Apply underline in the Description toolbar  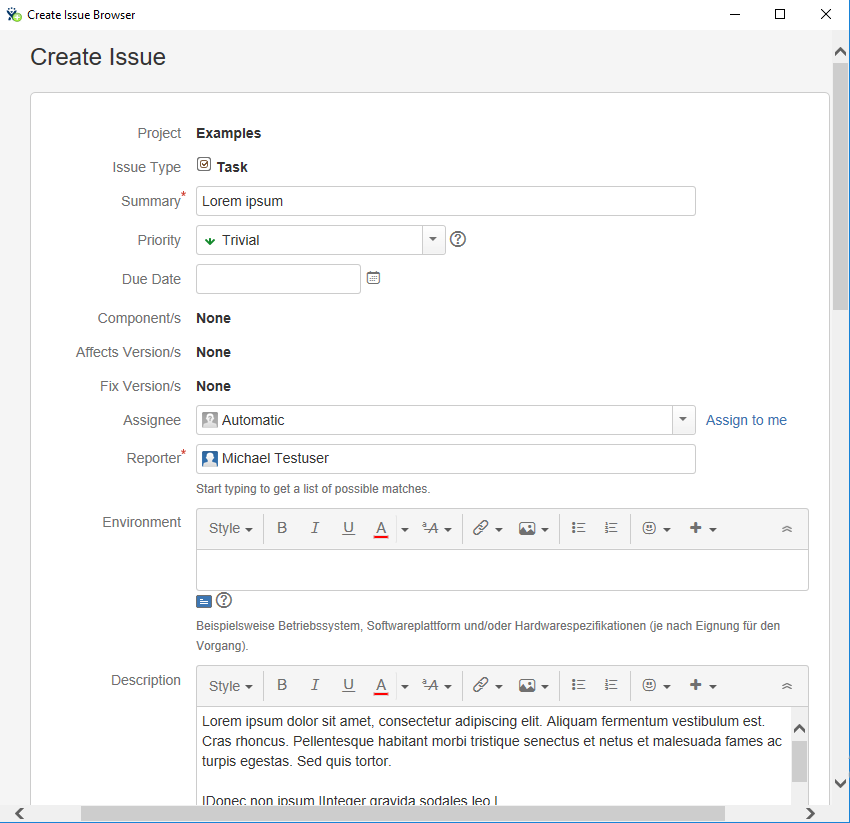(348, 686)
